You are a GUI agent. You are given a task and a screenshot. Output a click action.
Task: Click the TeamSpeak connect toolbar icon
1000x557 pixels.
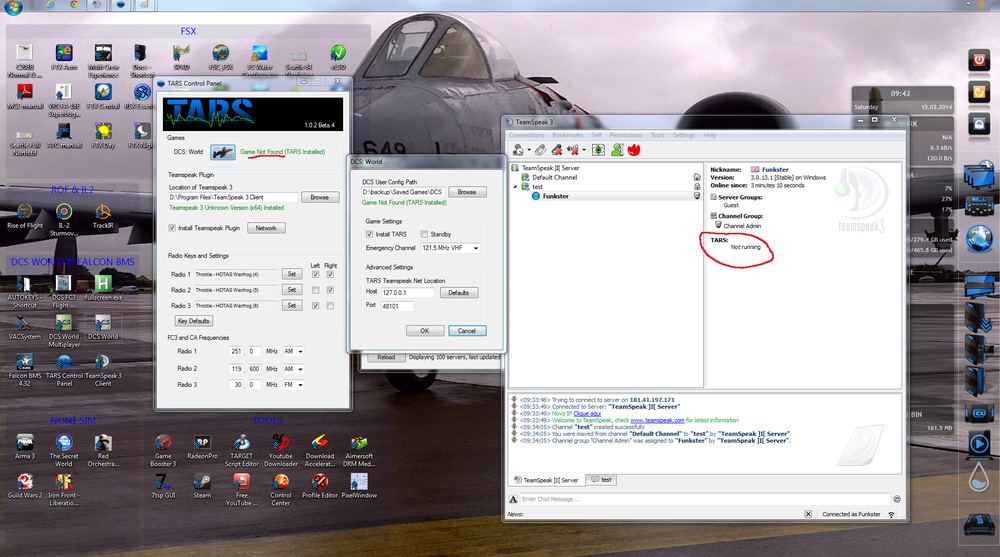(517, 150)
